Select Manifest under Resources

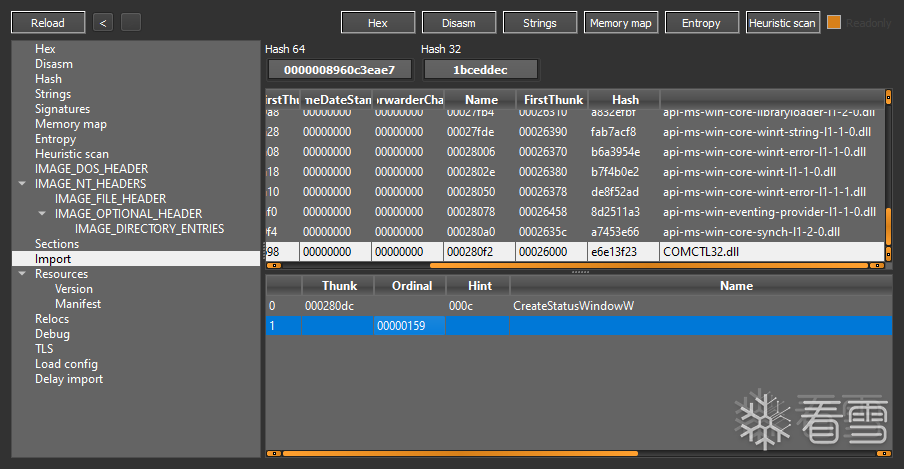click(x=78, y=304)
